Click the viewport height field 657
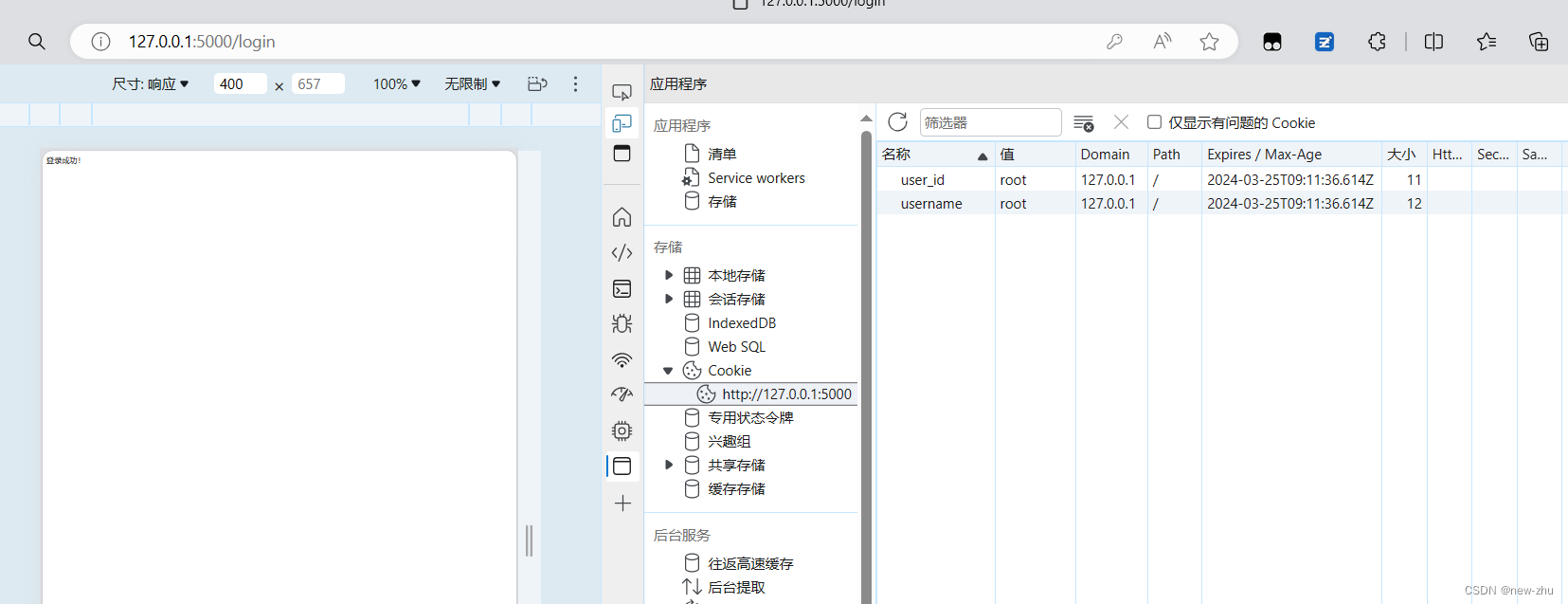This screenshot has height=604, width=1568. click(x=317, y=83)
